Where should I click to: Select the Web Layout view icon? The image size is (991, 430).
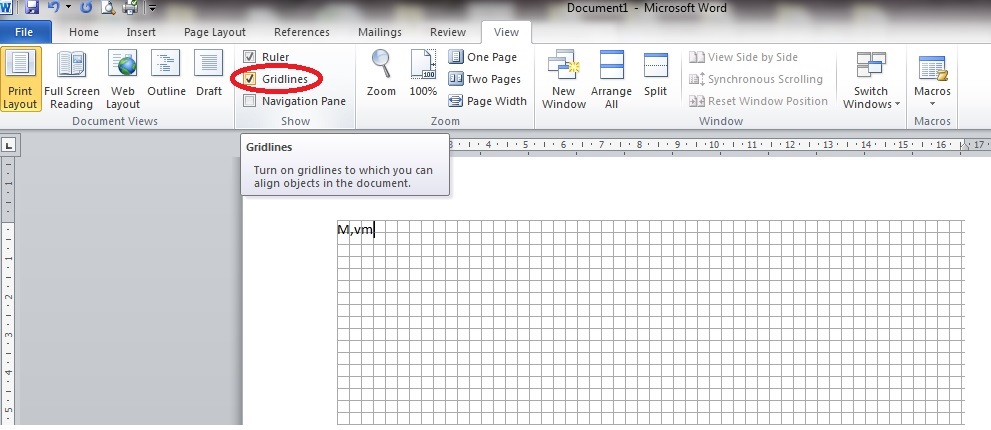pos(123,78)
